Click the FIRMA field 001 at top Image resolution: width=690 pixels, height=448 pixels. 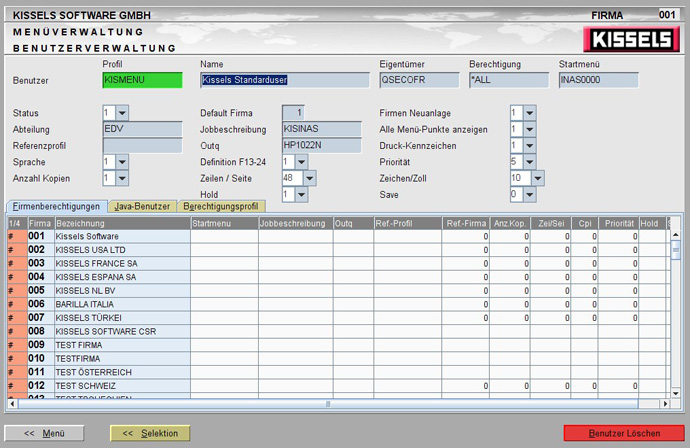coord(668,15)
